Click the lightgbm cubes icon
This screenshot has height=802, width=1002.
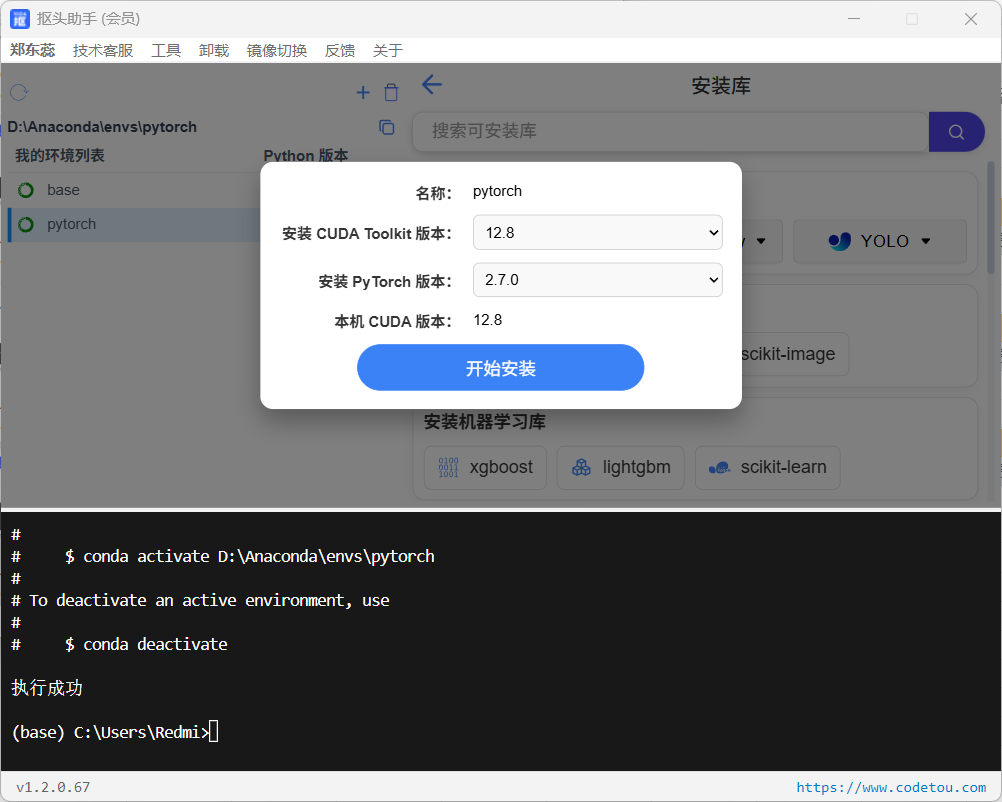(581, 467)
